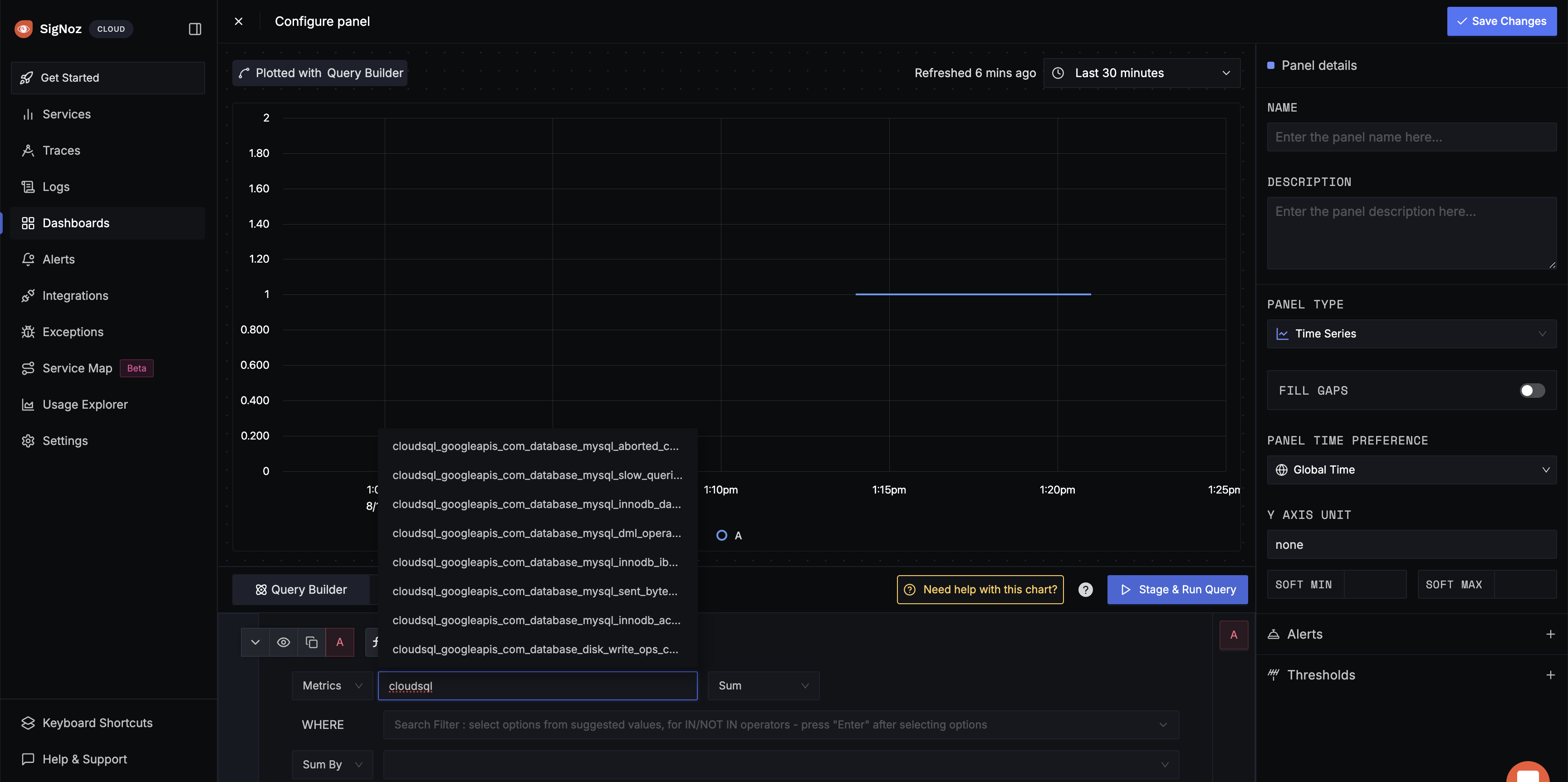Click the Y axis unit field showing none

[x=1411, y=545]
